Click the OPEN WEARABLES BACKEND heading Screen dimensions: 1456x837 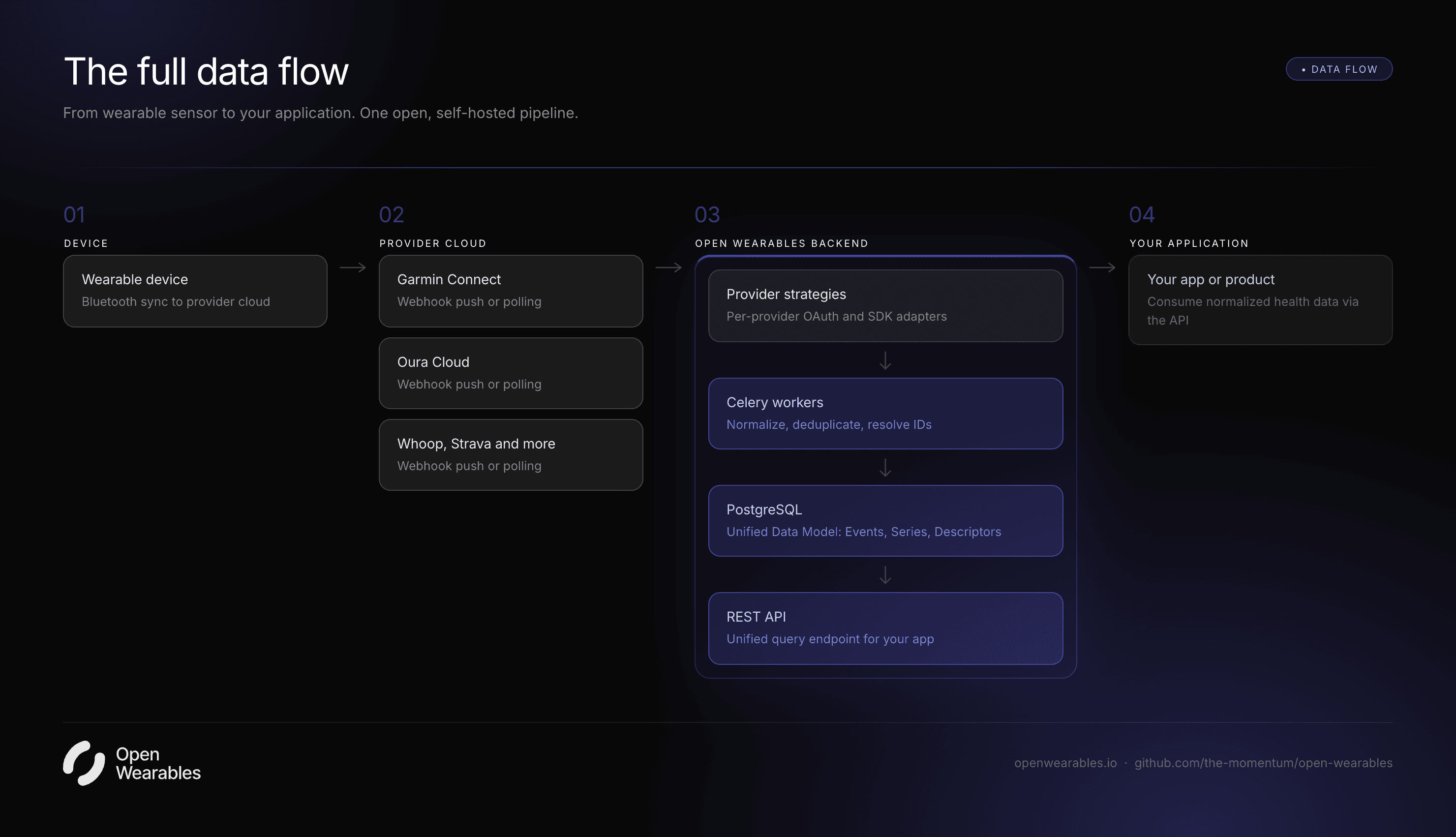(x=782, y=243)
